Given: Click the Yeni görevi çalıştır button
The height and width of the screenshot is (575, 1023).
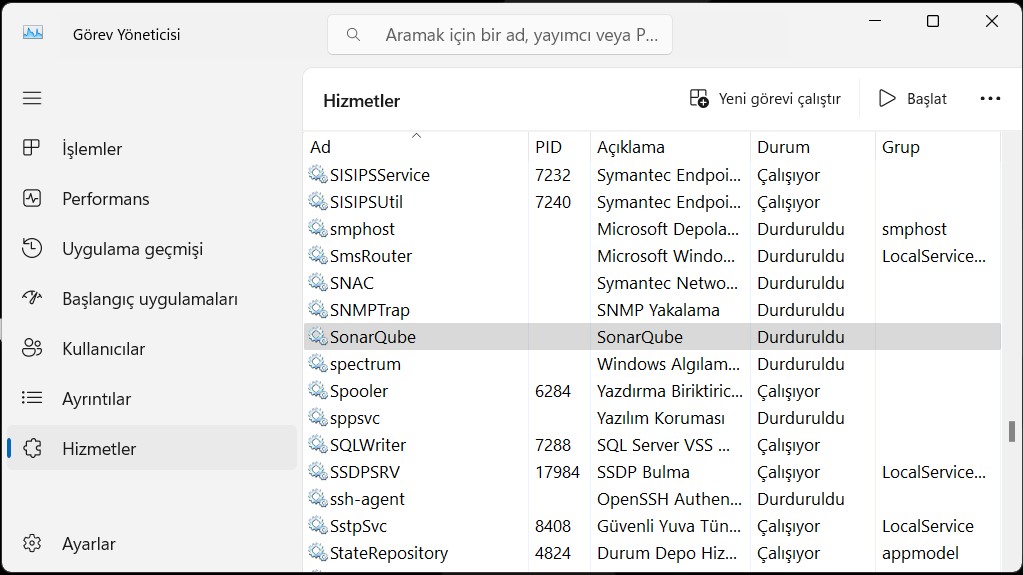Looking at the screenshot, I should tap(765, 99).
